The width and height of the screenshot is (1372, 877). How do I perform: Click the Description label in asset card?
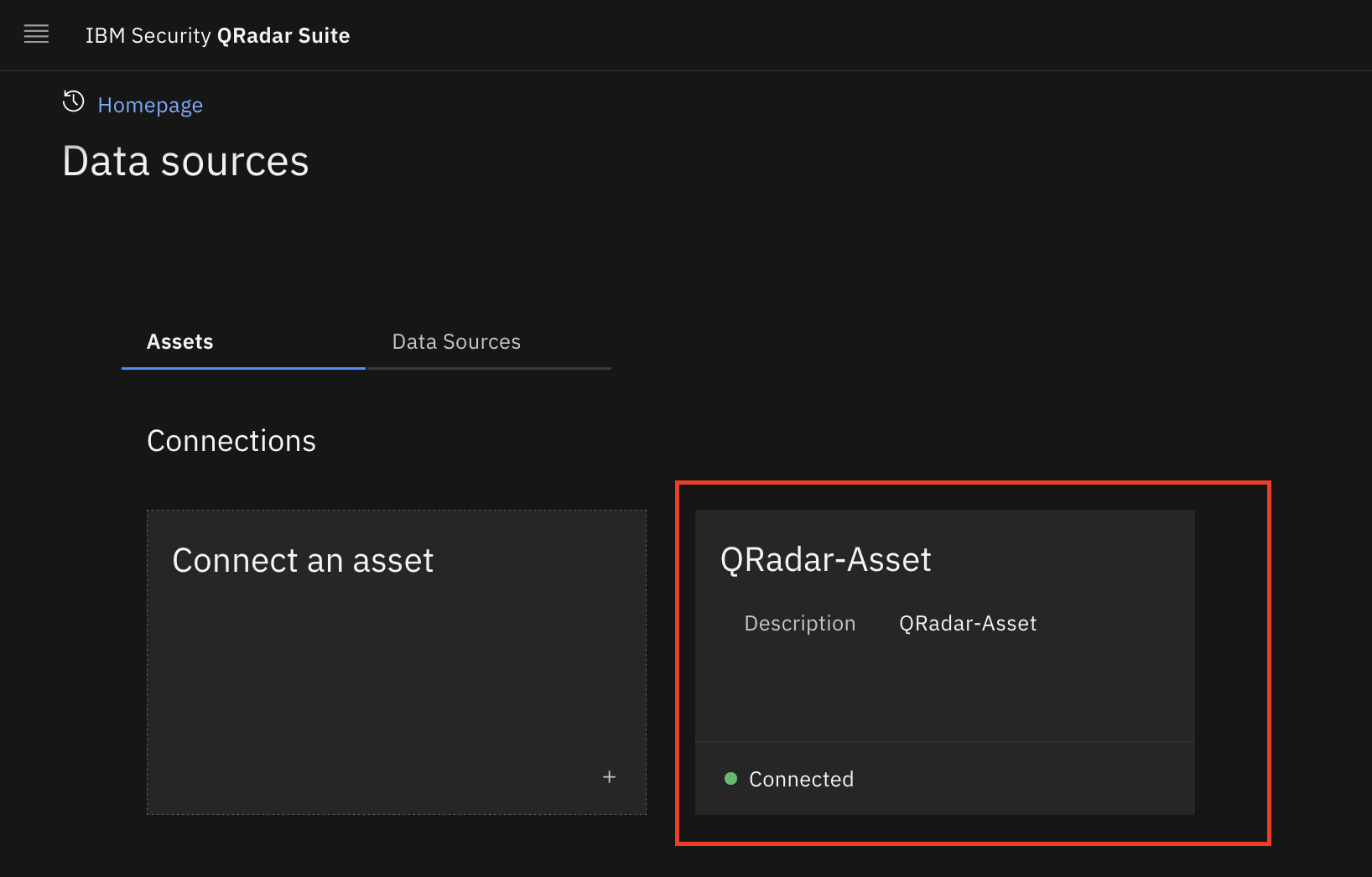tap(799, 624)
